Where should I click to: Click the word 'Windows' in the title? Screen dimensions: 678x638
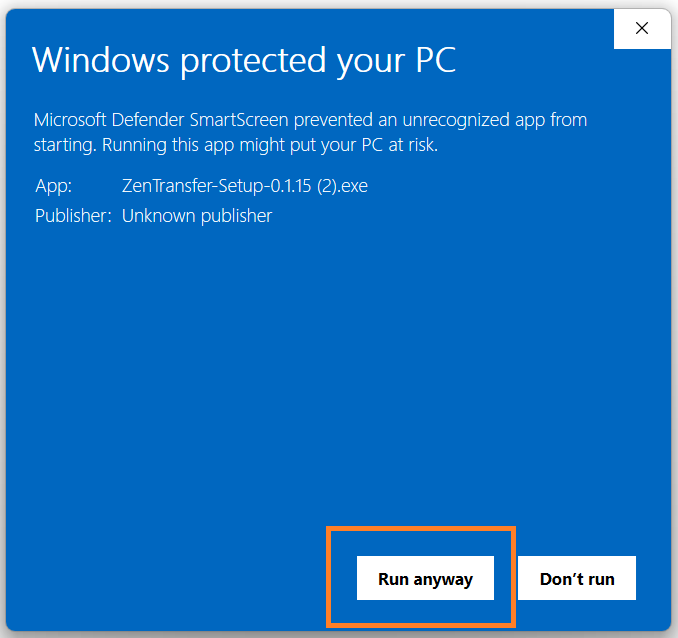click(100, 60)
